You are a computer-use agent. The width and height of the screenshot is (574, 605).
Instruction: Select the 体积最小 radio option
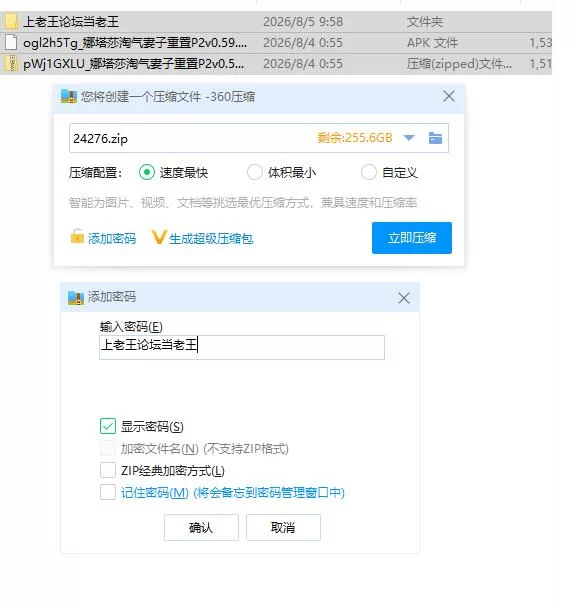(255, 172)
